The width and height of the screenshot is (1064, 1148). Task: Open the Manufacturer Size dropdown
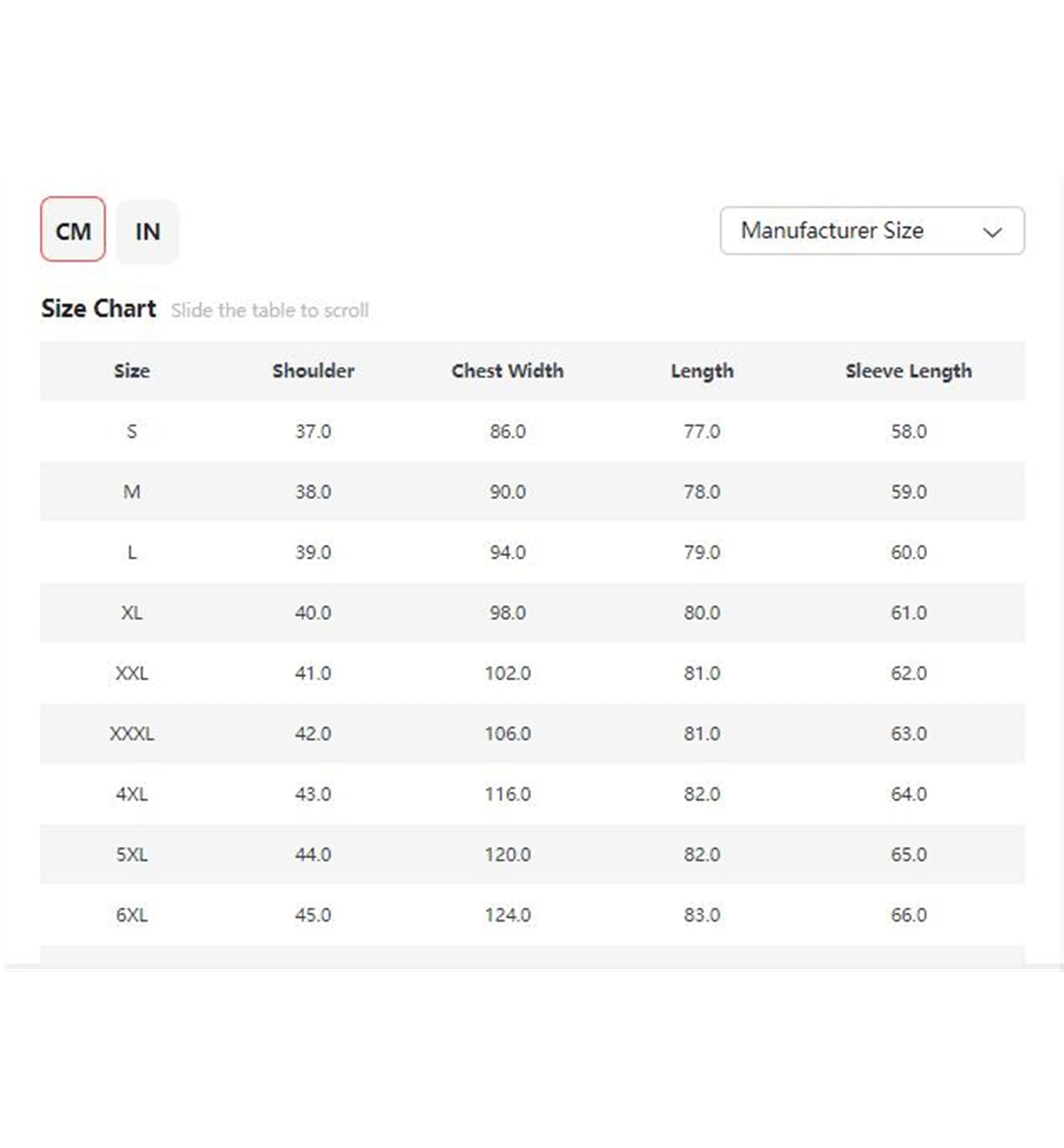(872, 230)
